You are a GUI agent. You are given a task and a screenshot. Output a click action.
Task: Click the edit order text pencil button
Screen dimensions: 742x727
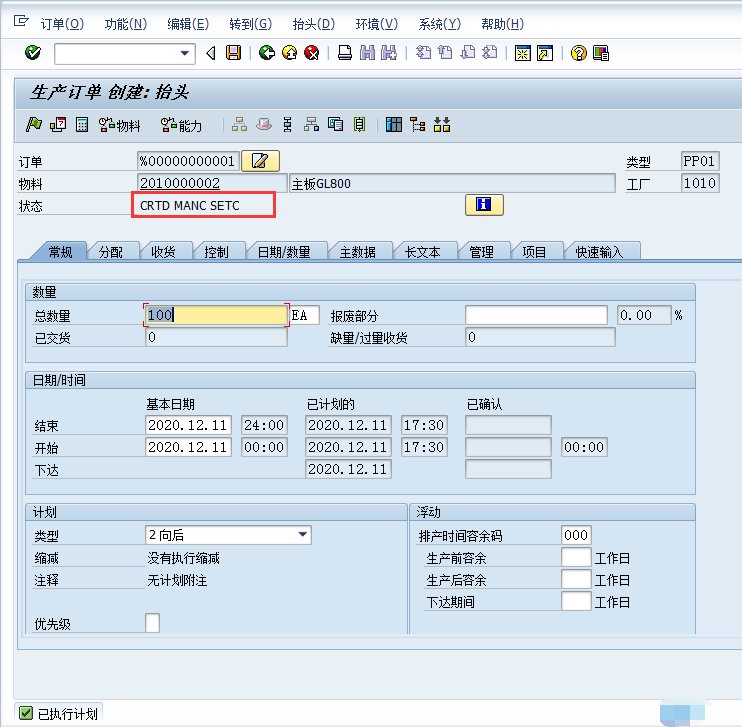(260, 161)
